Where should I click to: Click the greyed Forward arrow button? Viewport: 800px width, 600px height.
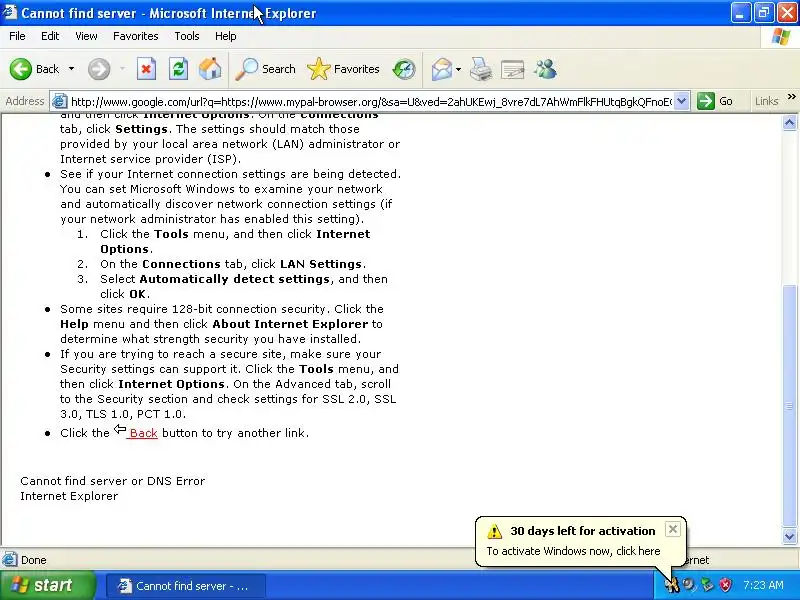point(99,69)
